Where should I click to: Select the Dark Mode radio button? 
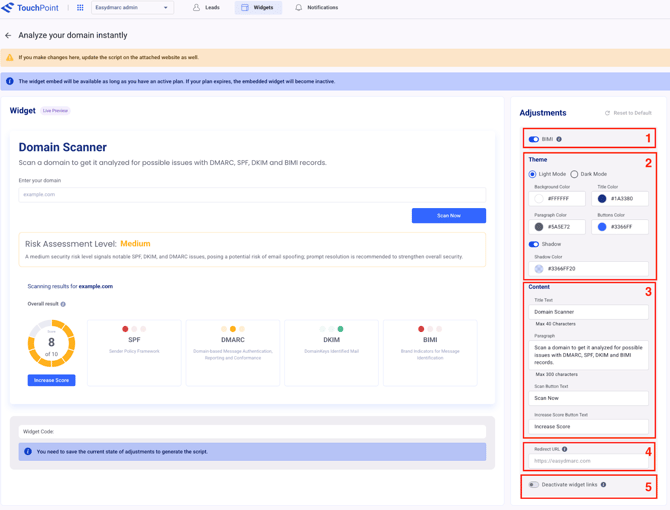(574, 174)
